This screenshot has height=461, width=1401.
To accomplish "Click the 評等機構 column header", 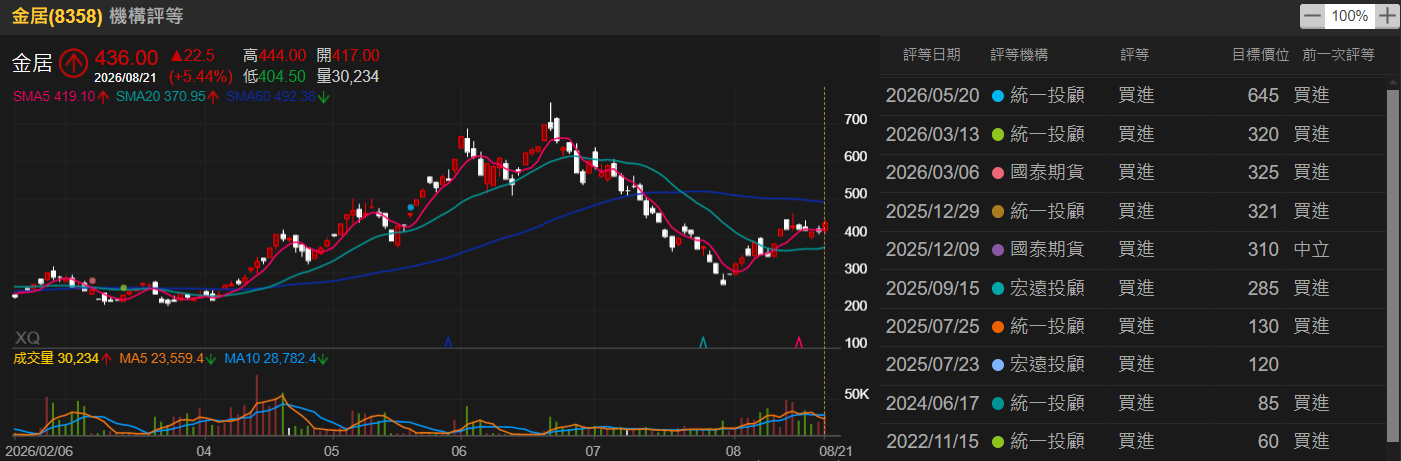I will tap(1019, 54).
